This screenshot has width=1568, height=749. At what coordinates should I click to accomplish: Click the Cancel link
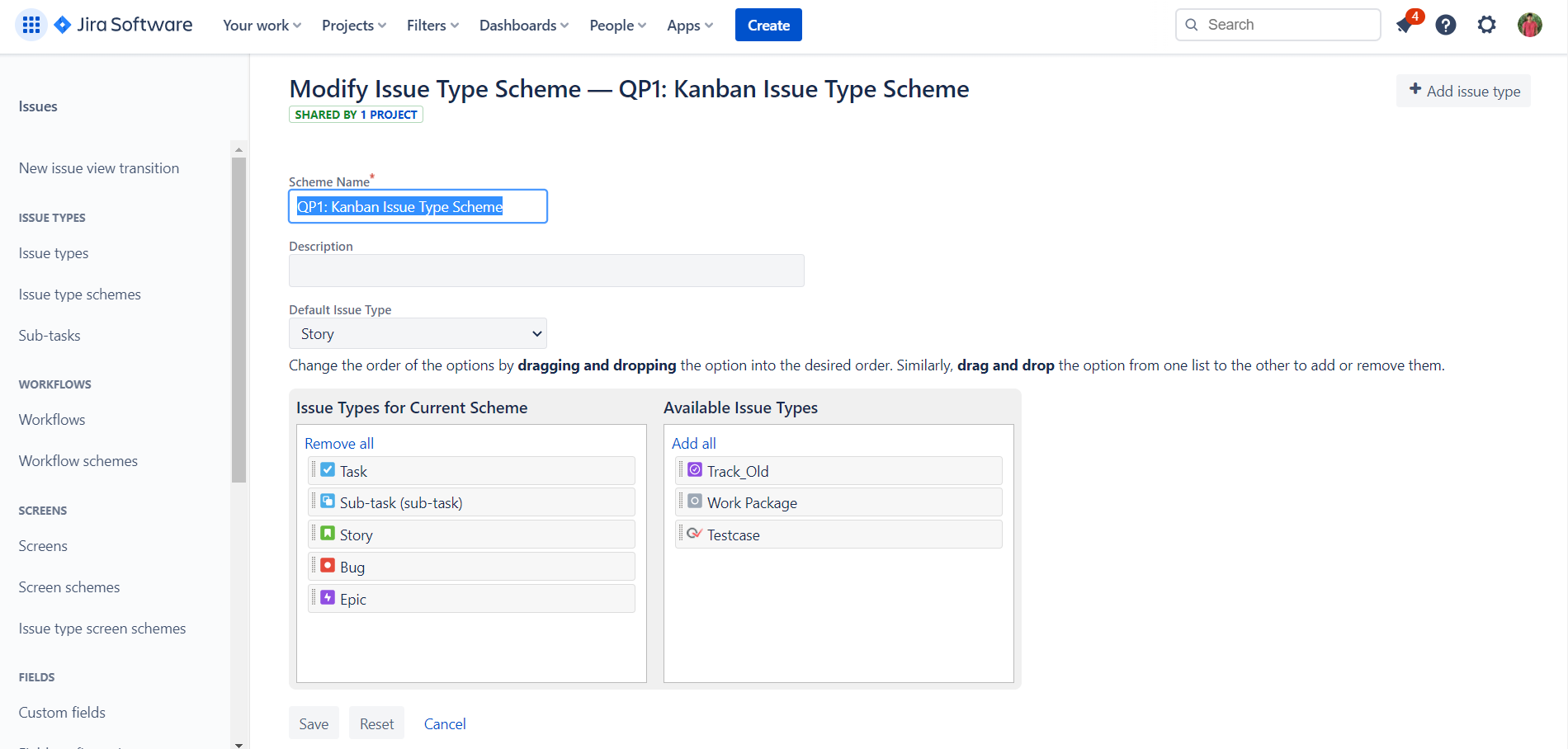(445, 723)
